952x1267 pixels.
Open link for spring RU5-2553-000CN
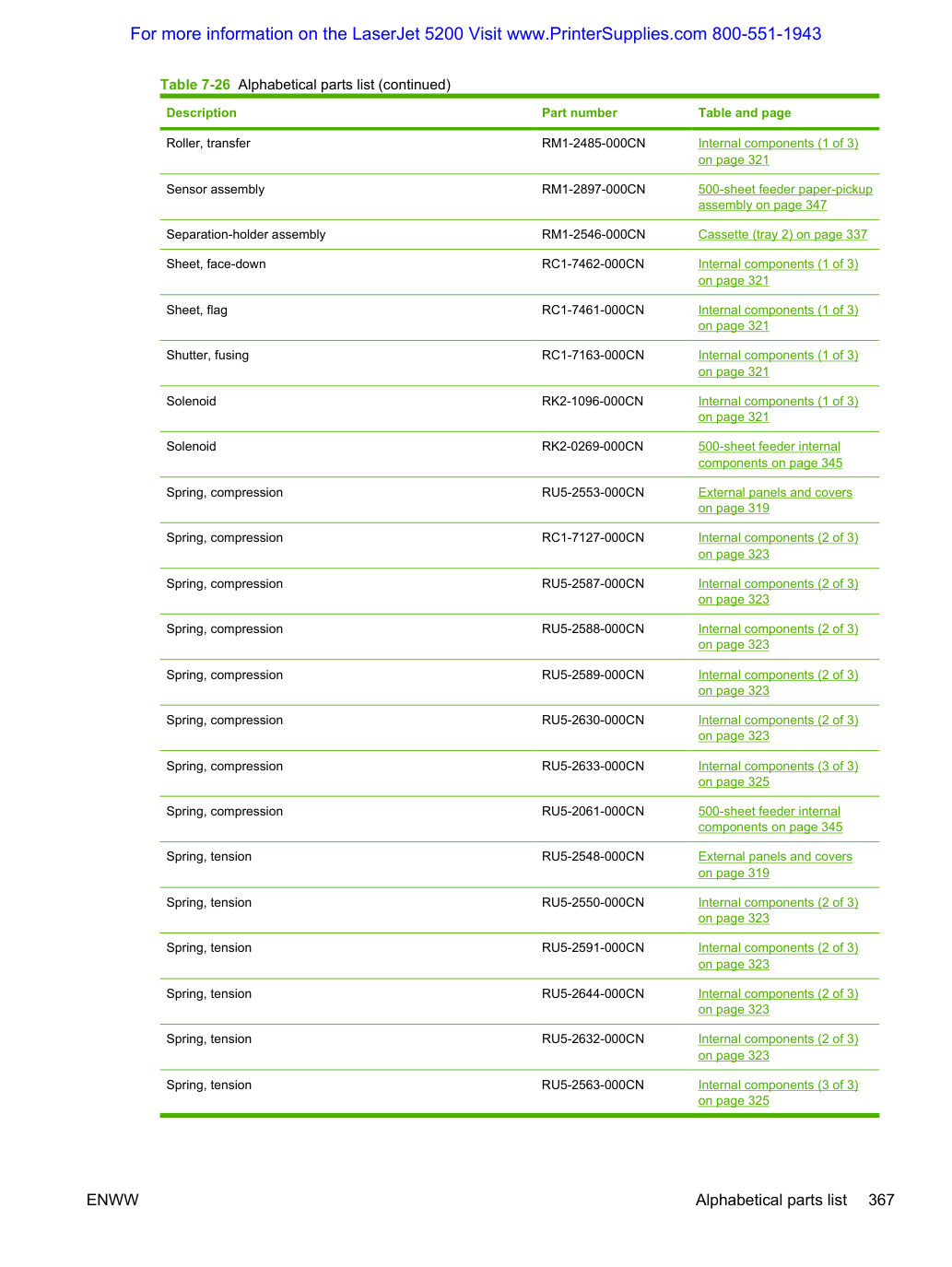click(x=775, y=500)
